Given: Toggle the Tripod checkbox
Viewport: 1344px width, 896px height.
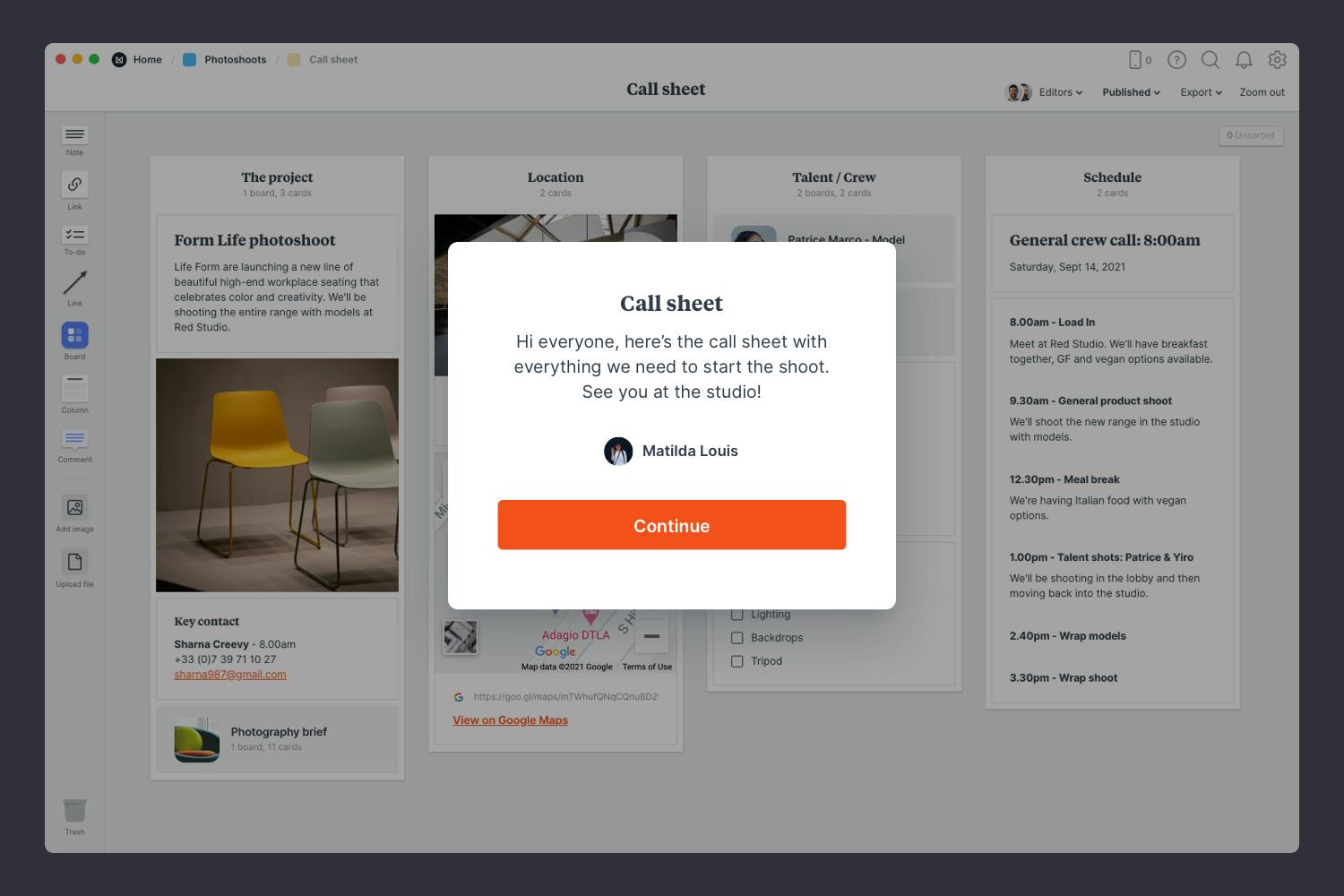Looking at the screenshot, I should [x=737, y=661].
